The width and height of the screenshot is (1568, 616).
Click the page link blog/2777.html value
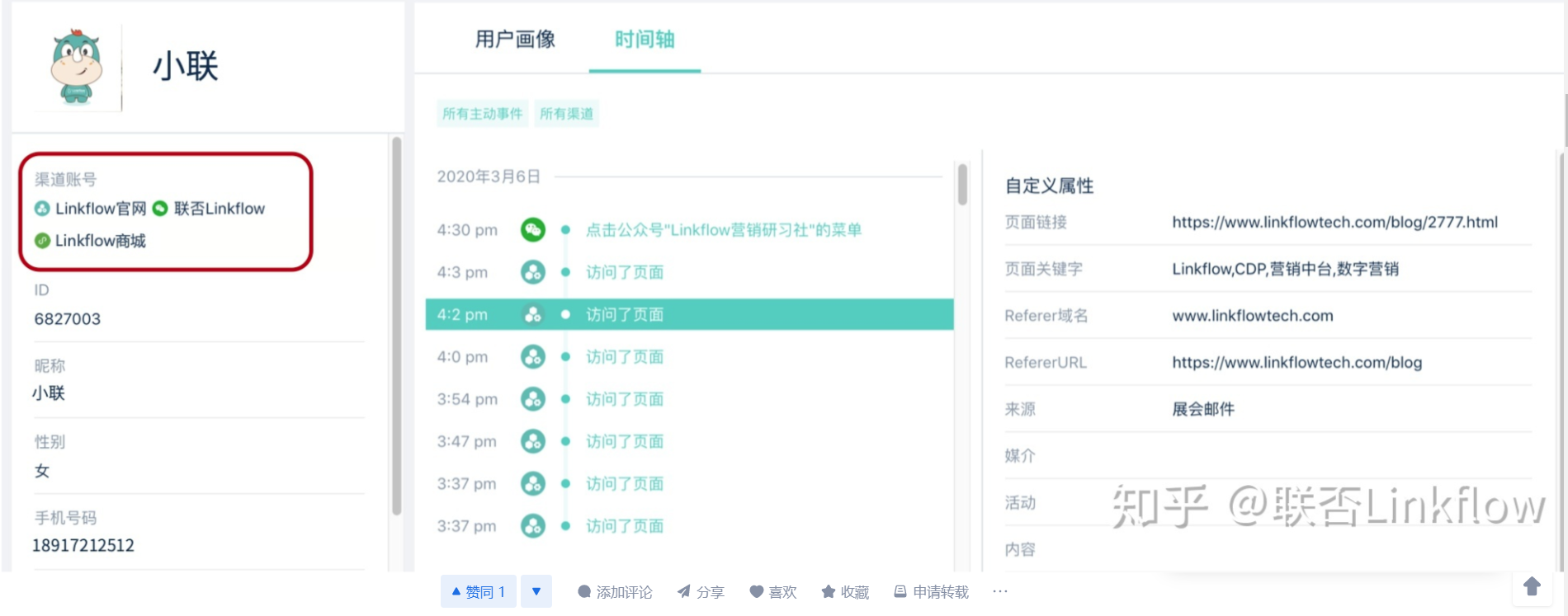[x=1334, y=222]
